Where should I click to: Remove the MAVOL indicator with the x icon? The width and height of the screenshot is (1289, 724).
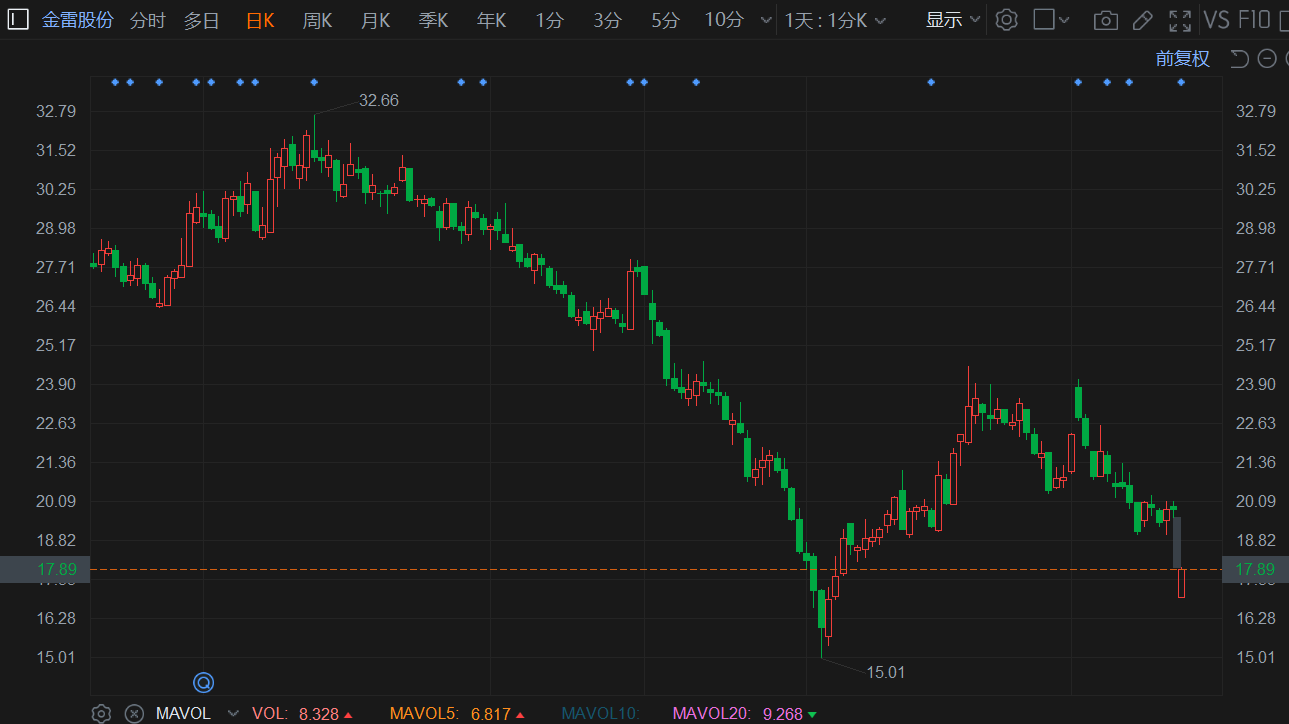(134, 713)
